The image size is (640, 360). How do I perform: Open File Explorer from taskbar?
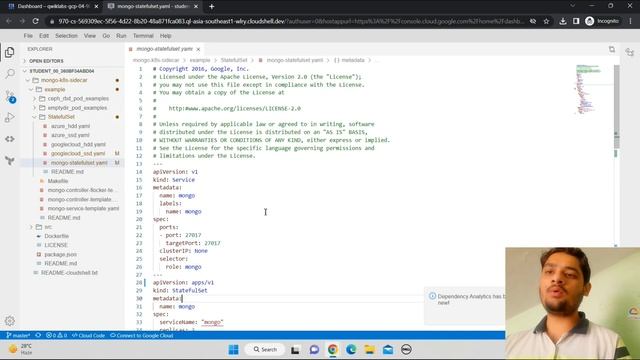369,349
